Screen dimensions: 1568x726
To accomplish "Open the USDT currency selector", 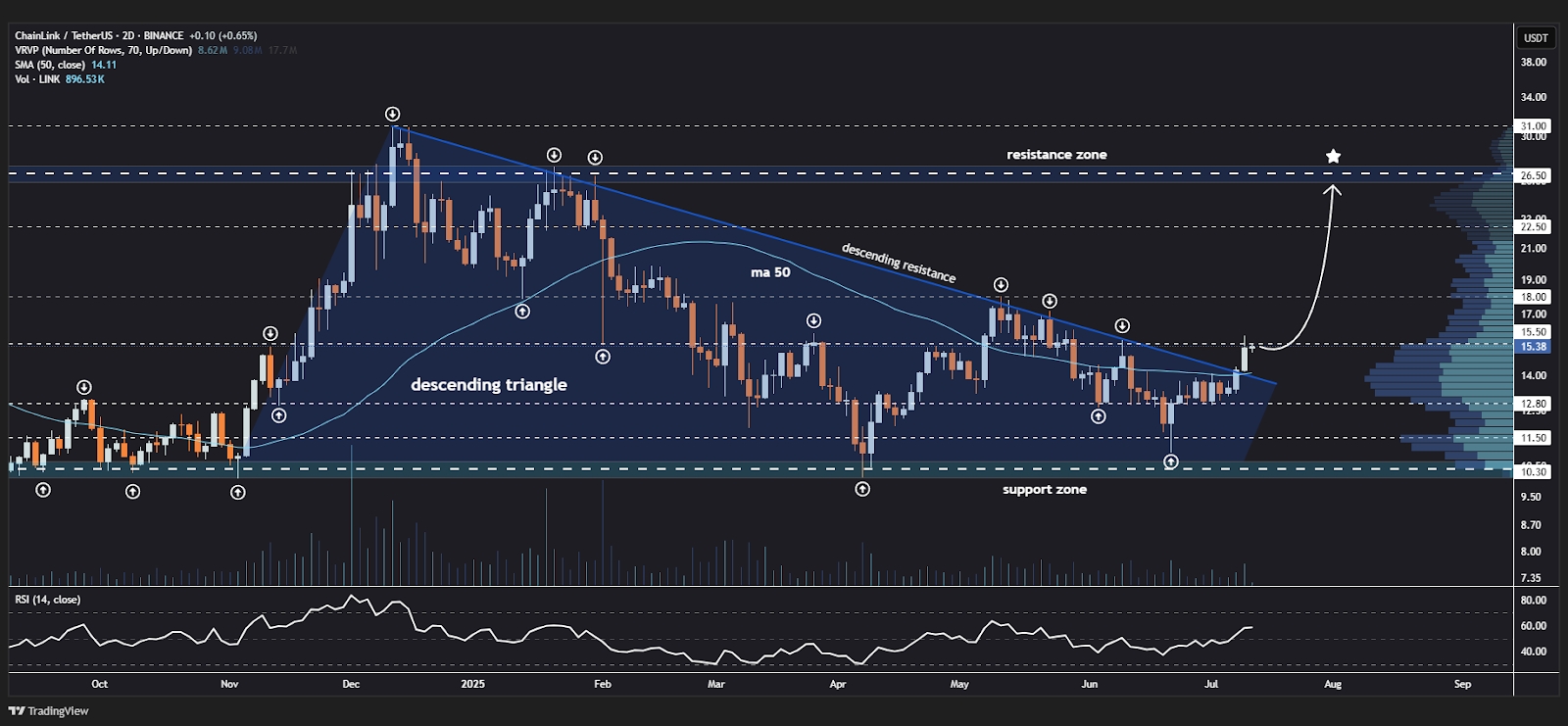I will tap(1536, 38).
